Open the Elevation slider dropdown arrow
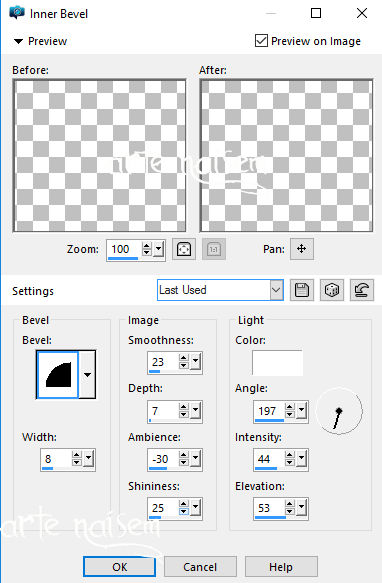Screen dimensions: 382x583 click(302, 508)
